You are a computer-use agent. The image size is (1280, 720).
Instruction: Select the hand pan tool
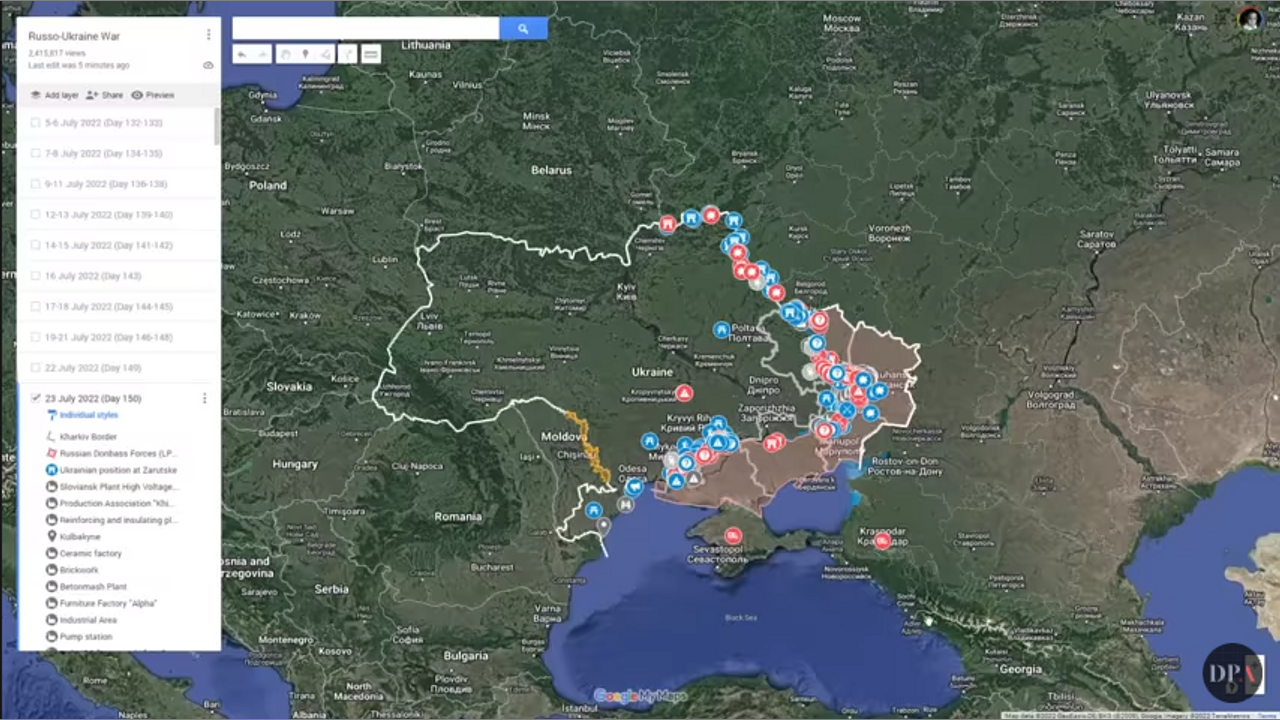coord(285,54)
